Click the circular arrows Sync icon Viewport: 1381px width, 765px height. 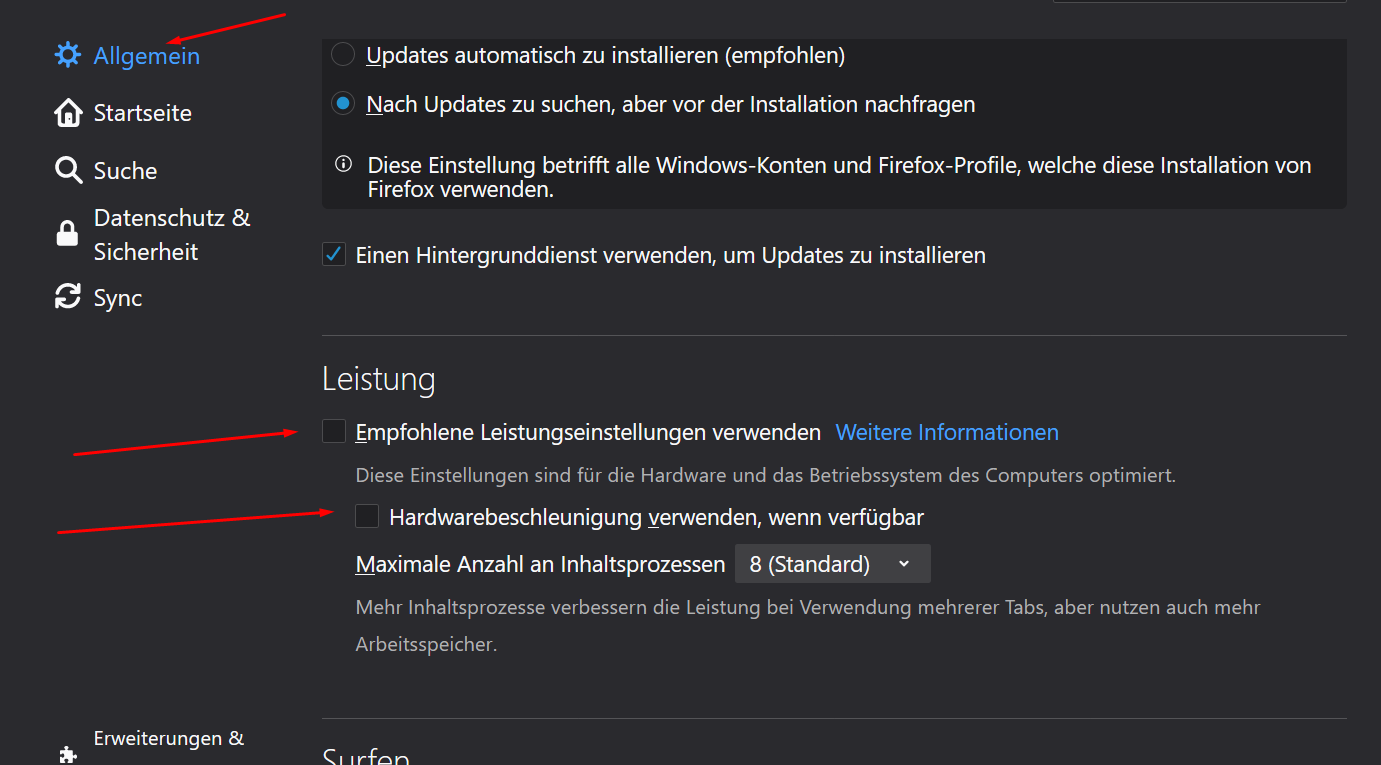click(67, 297)
